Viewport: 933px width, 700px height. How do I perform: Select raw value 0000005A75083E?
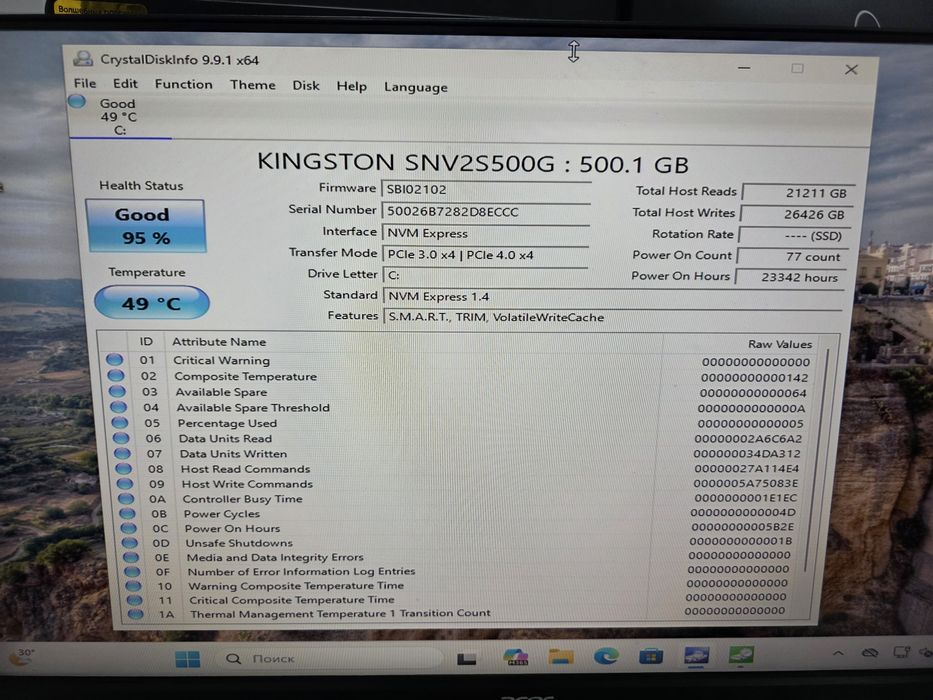745,483
